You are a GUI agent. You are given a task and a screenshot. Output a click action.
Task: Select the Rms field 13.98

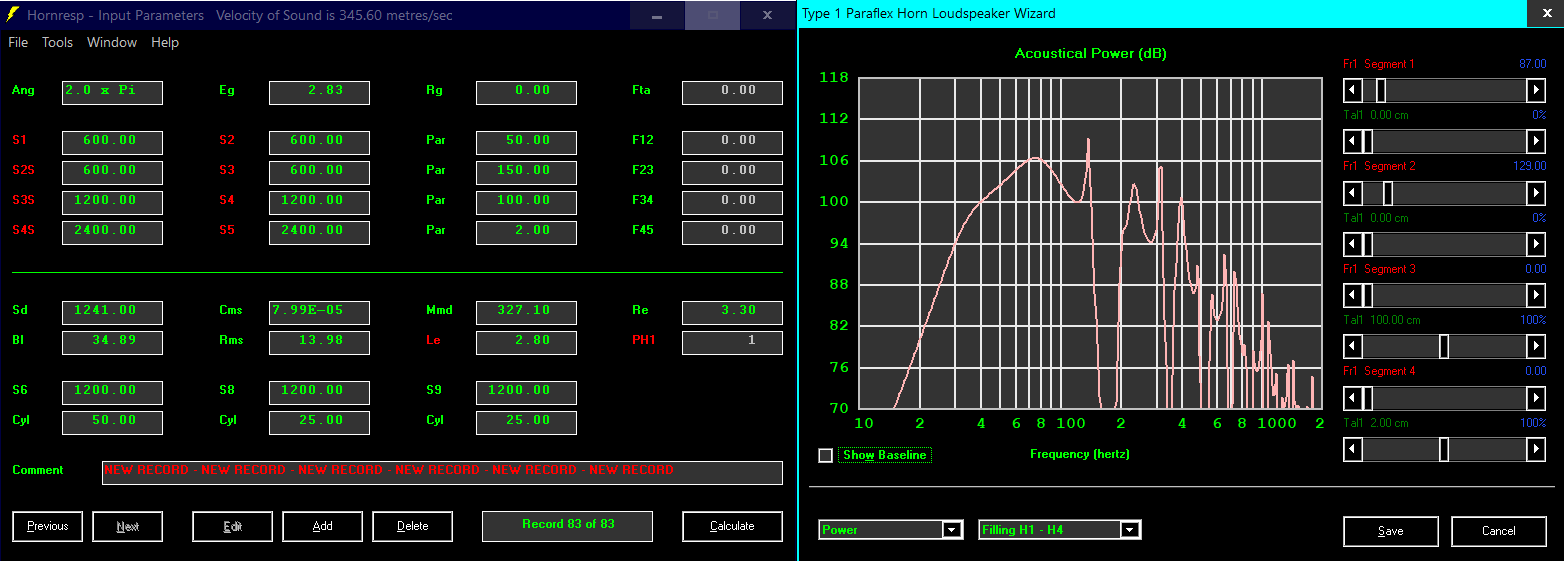coord(319,342)
